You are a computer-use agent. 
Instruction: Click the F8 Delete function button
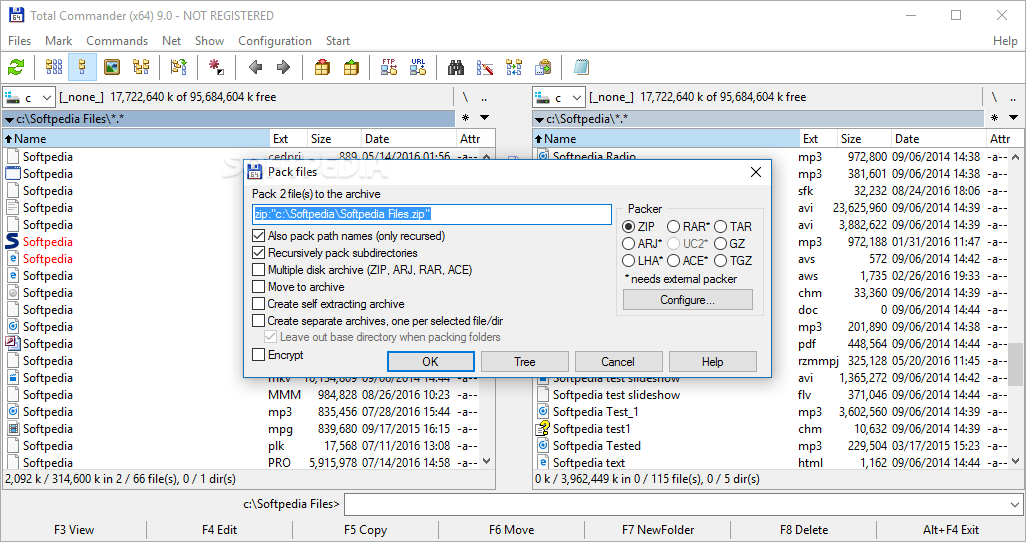point(804,530)
